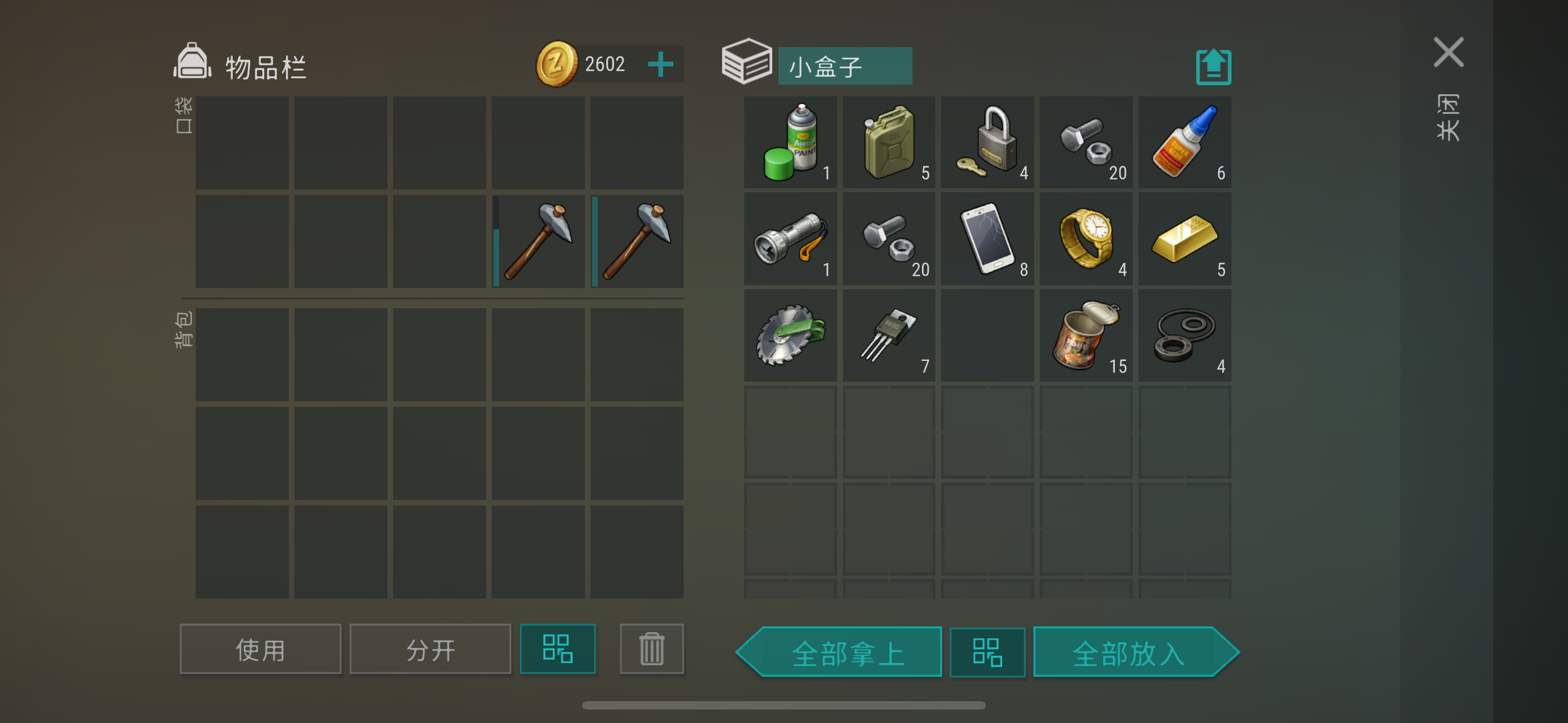1568x723 pixels.
Task: Pick the gold bar stack
Action: click(x=1184, y=239)
